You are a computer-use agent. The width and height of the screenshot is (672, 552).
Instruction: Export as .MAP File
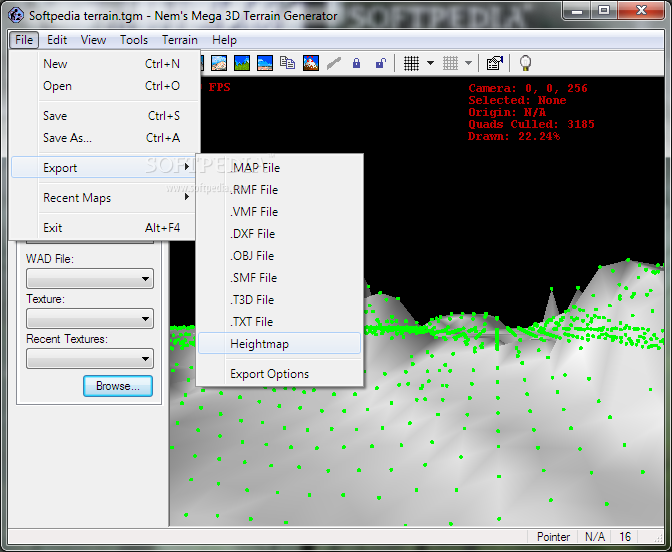(279, 168)
